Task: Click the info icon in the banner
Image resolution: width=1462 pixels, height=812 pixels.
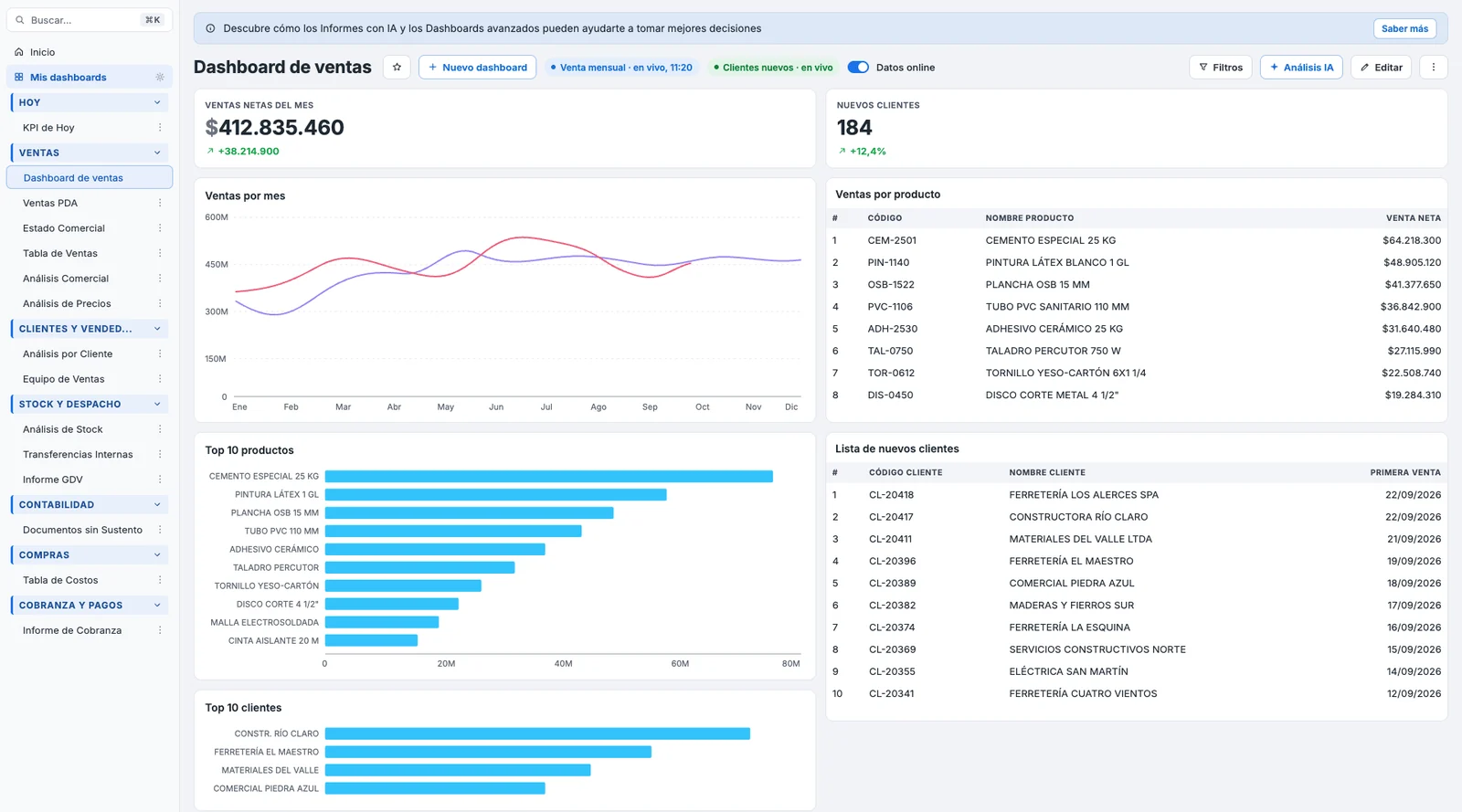Action: click(x=210, y=28)
